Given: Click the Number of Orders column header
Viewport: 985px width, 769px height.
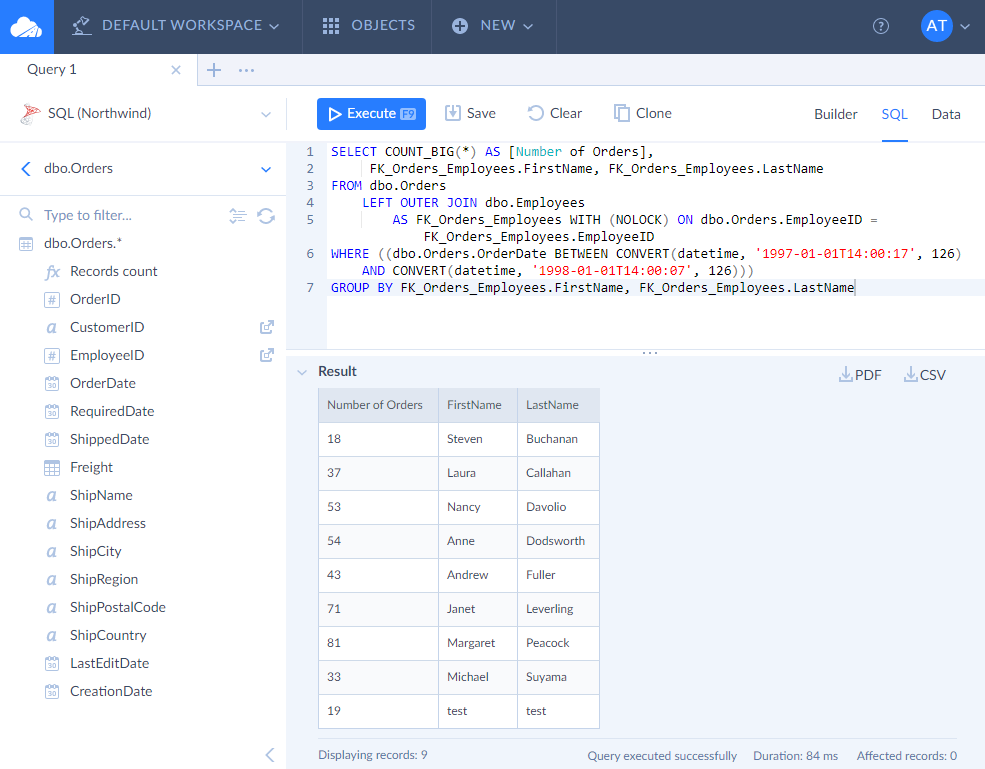Looking at the screenshot, I should point(378,405).
